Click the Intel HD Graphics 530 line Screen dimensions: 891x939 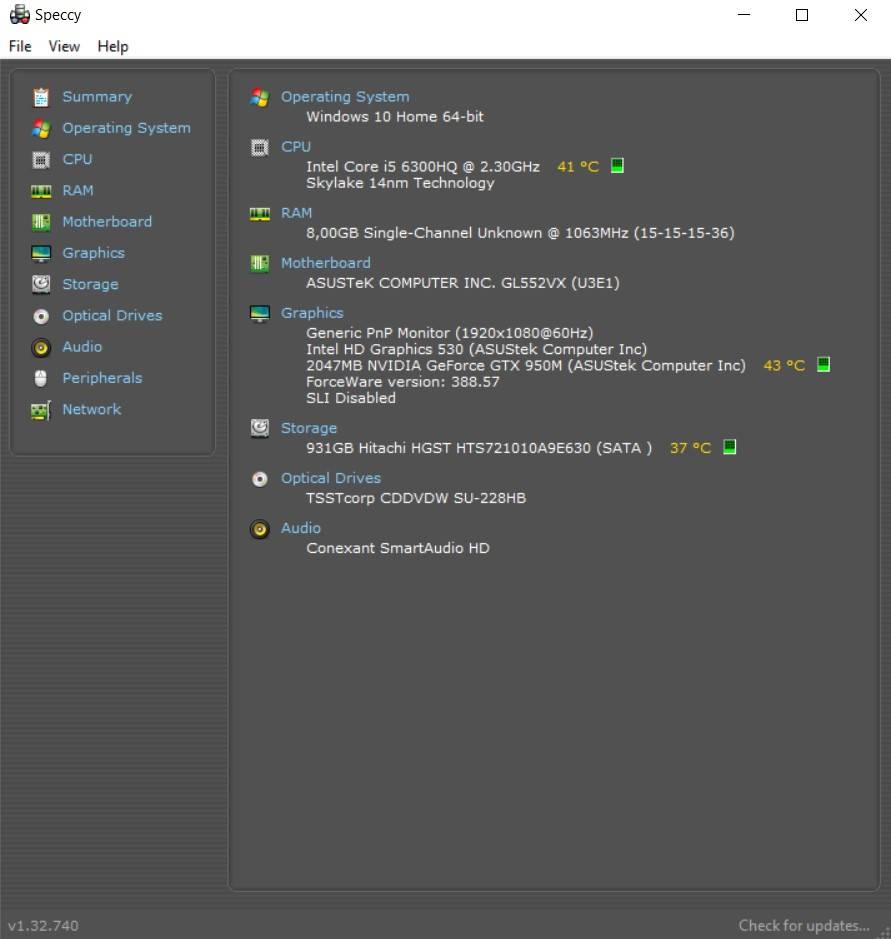click(x=476, y=349)
